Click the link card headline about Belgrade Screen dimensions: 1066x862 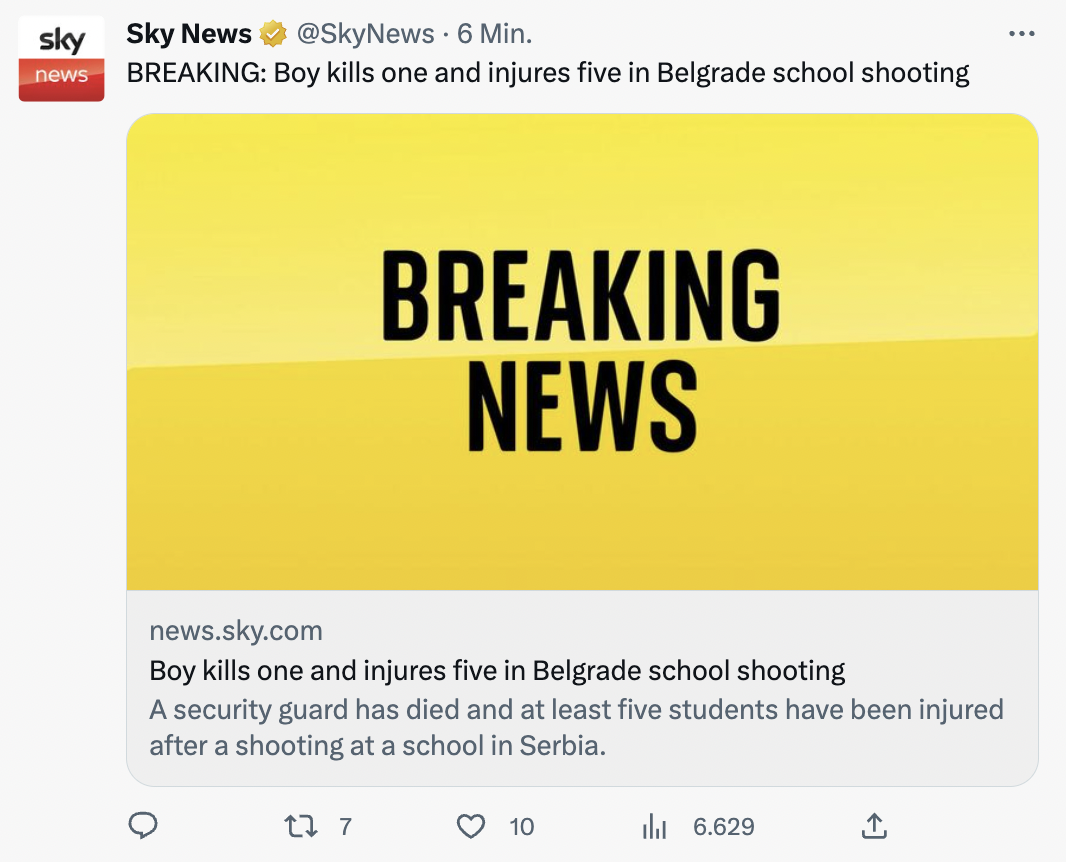[x=497, y=670]
